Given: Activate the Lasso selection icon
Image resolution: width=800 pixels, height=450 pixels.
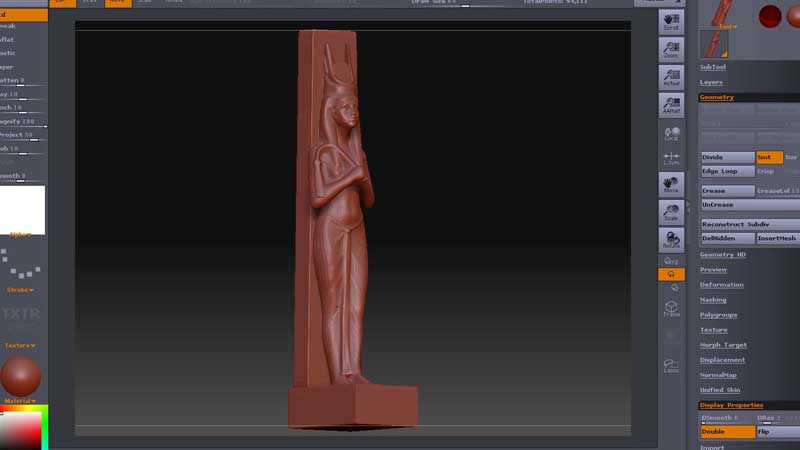Looking at the screenshot, I should 671,365.
